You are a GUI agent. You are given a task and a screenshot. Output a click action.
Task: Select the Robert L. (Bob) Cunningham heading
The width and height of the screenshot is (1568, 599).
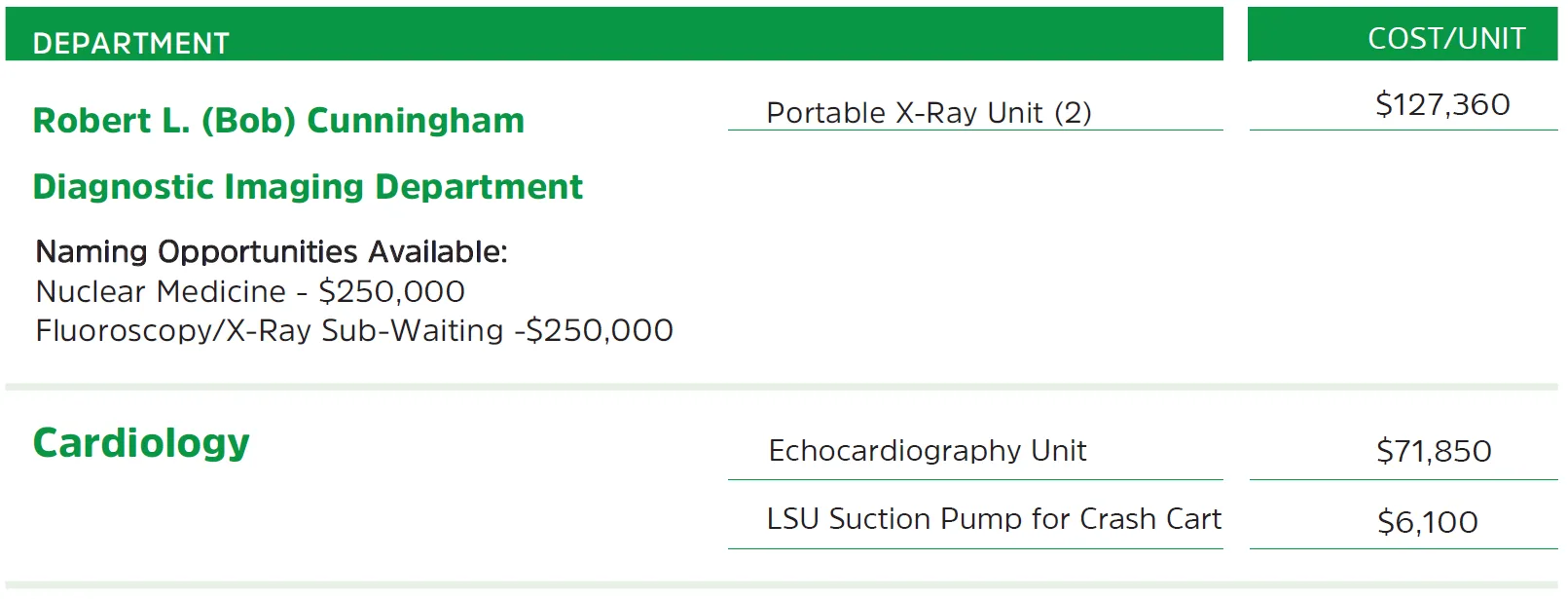pos(278,121)
